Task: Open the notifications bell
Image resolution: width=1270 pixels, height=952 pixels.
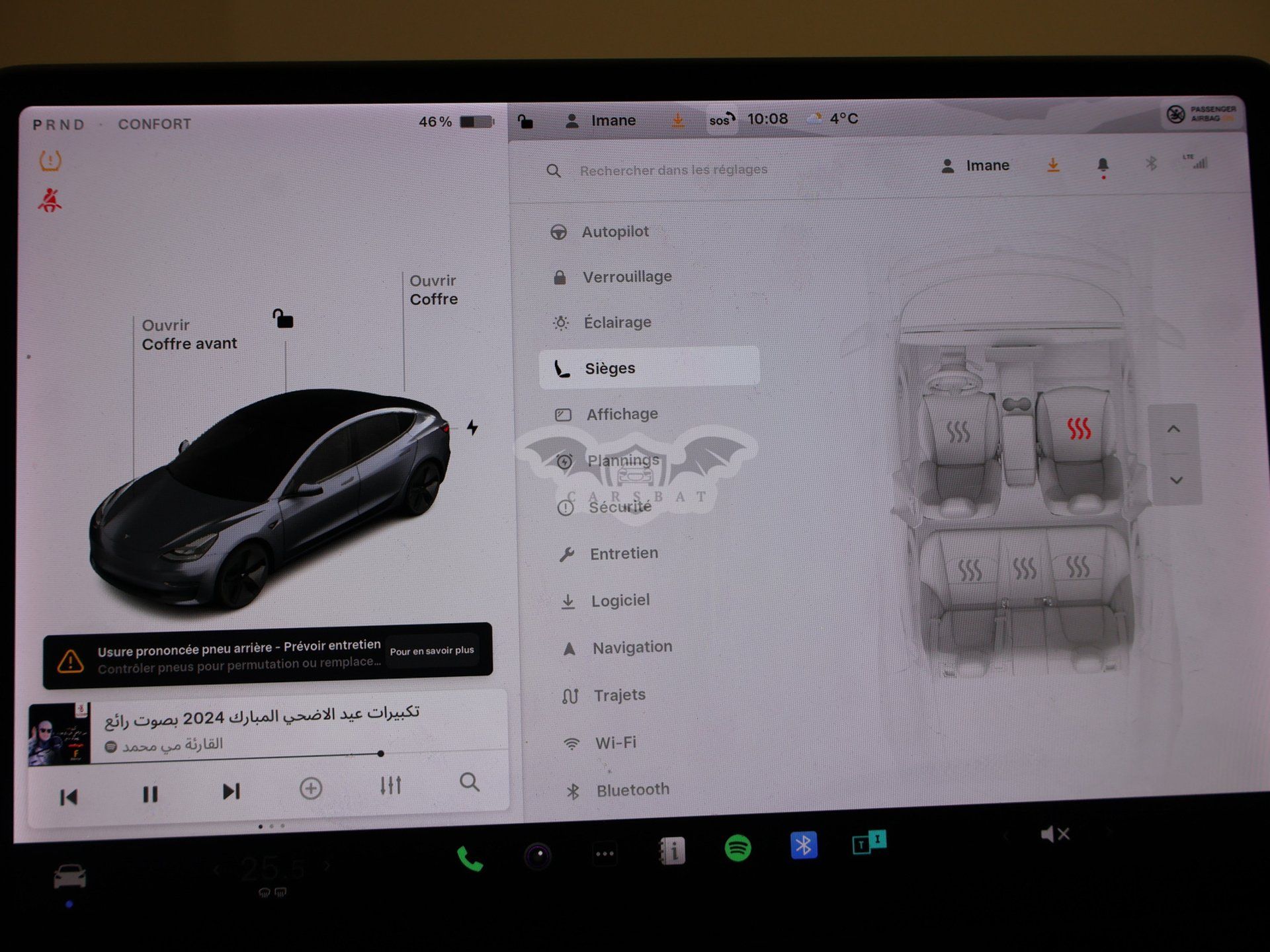Action: click(x=1103, y=166)
